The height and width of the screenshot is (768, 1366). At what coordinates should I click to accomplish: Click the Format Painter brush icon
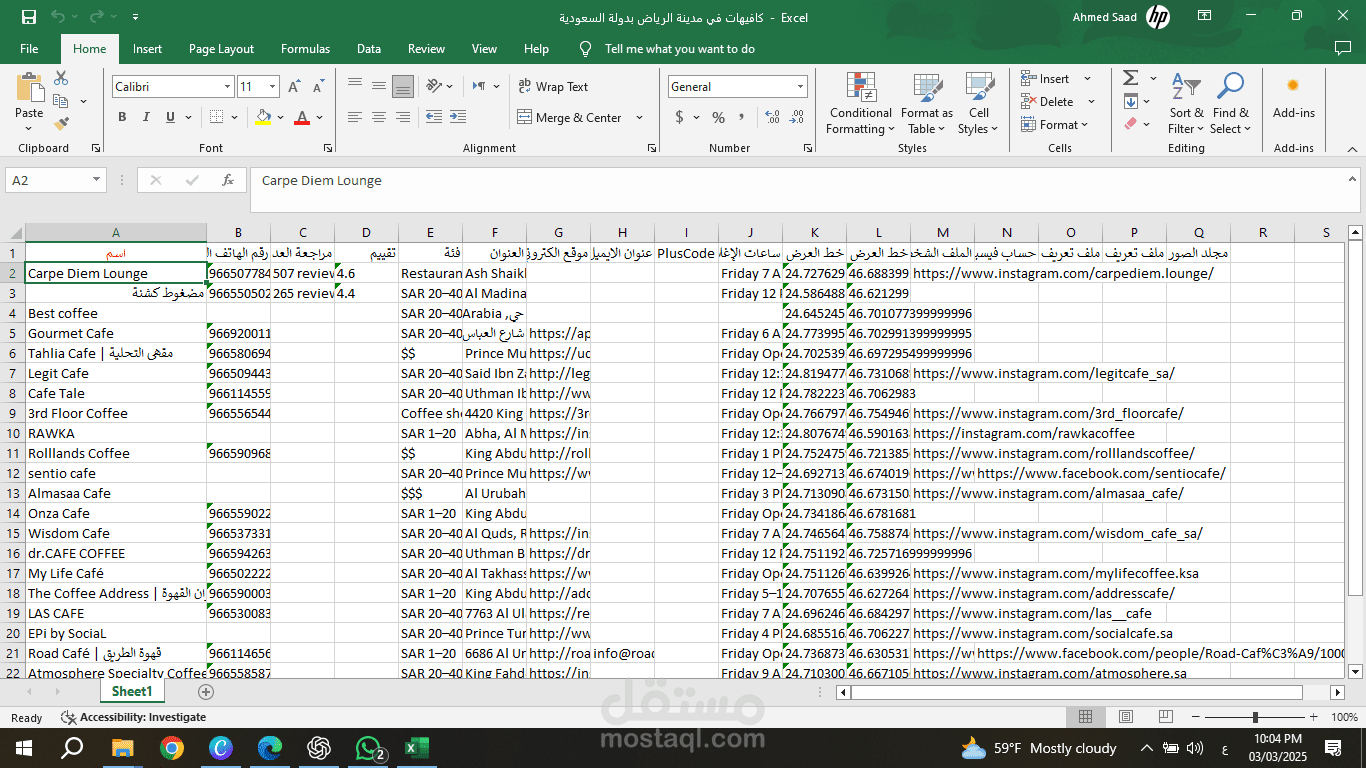click(x=61, y=124)
